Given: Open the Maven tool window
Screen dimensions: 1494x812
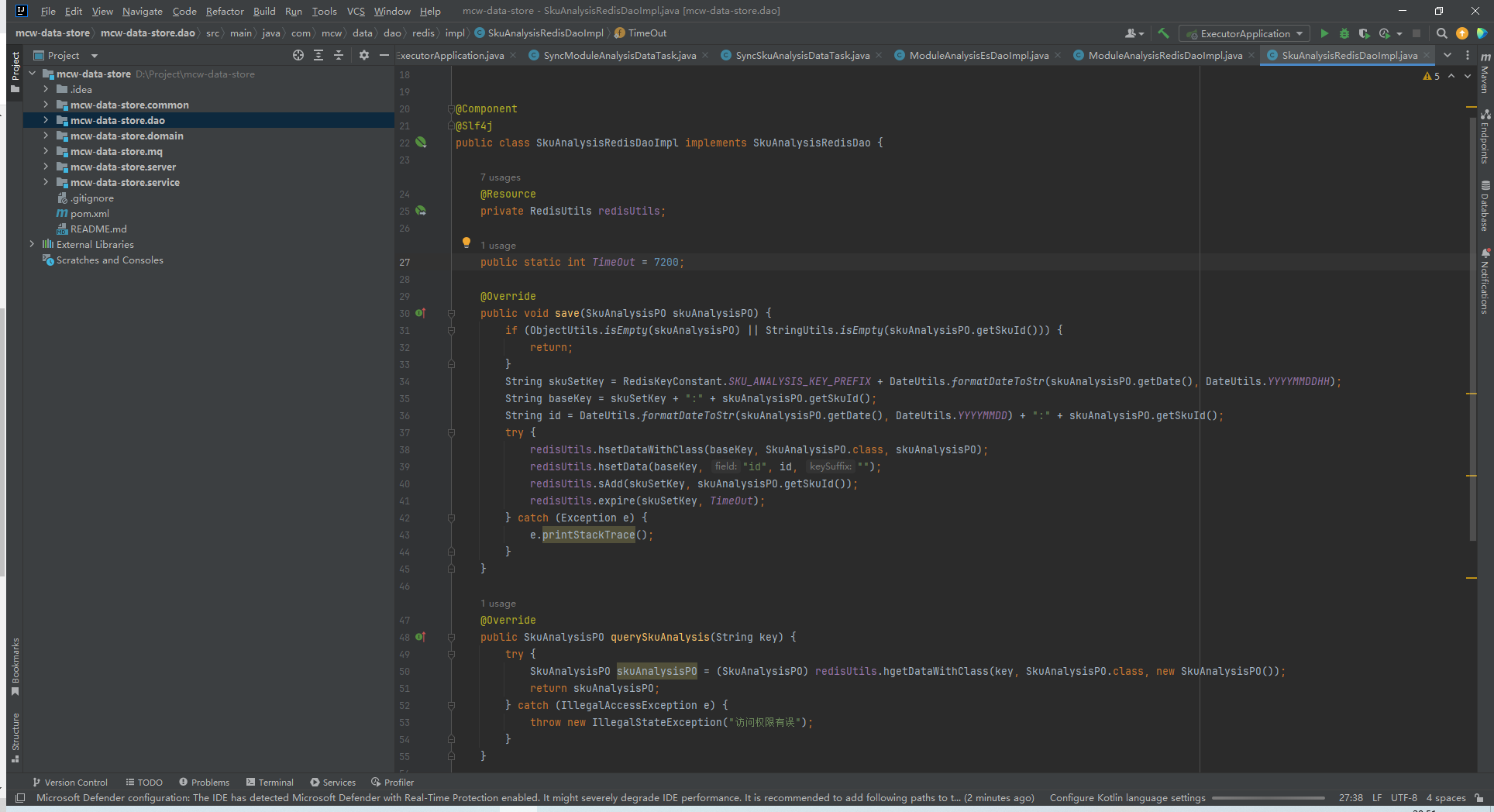Looking at the screenshot, I should click(x=1485, y=74).
